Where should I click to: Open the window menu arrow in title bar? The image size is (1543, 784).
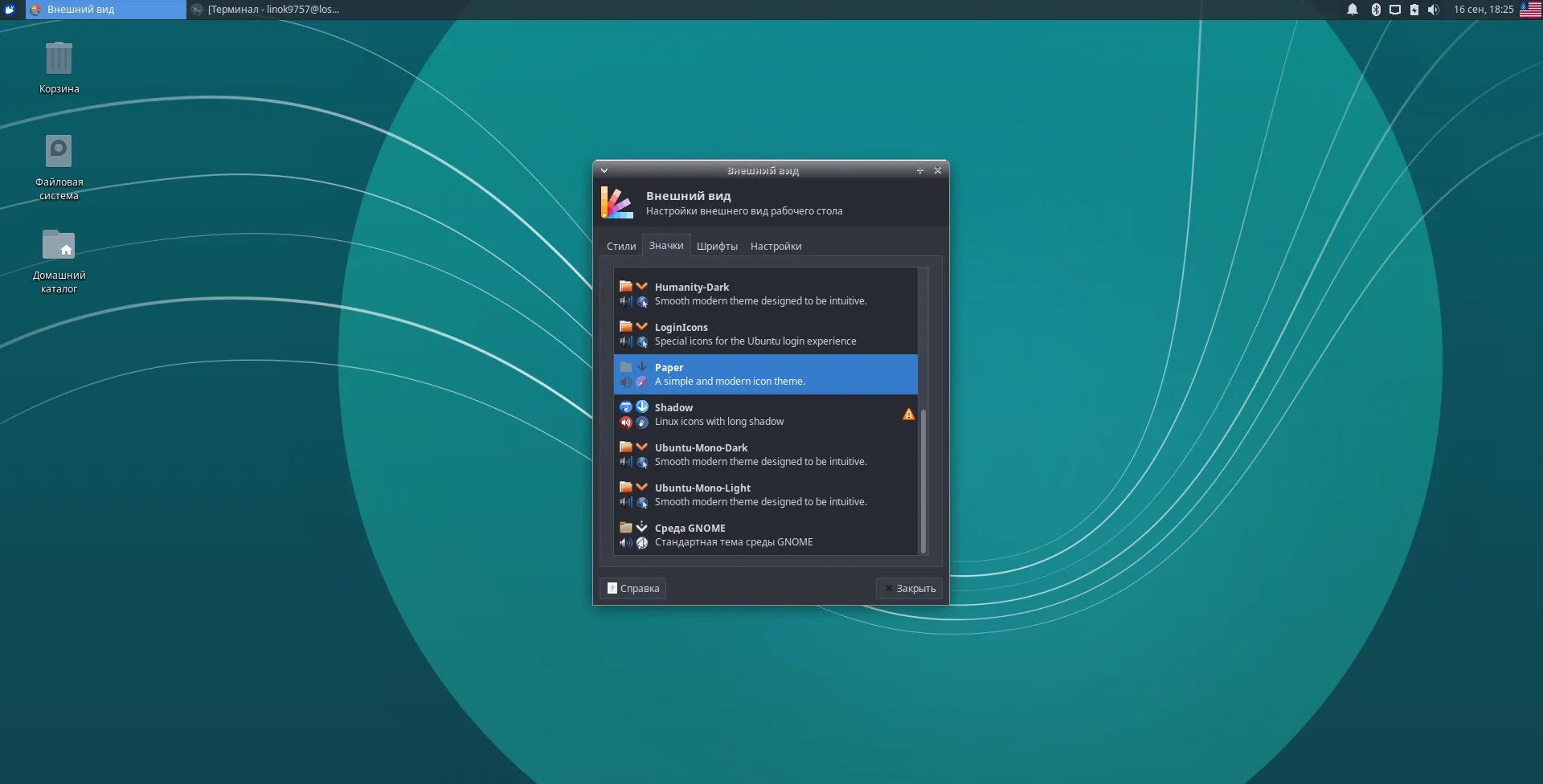(x=604, y=170)
